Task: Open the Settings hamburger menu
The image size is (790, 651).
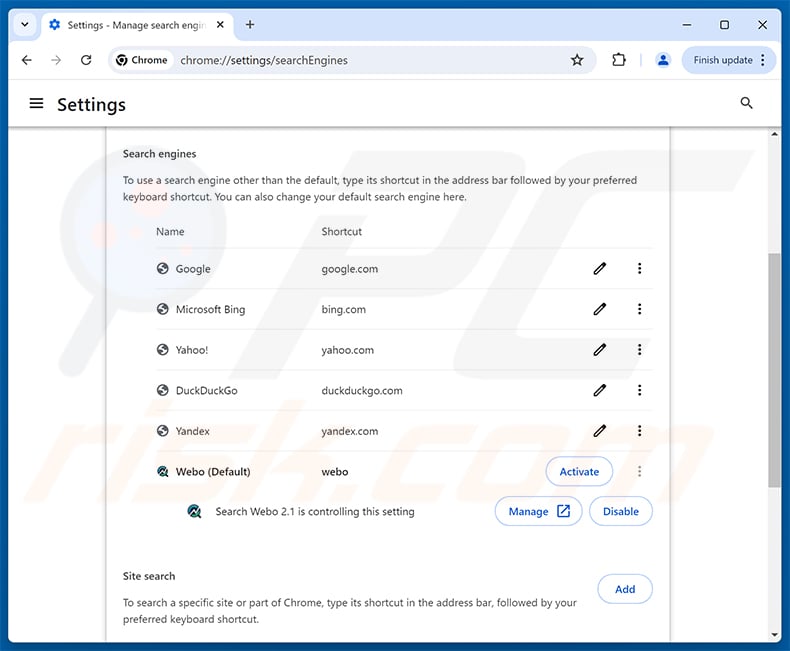Action: point(36,104)
